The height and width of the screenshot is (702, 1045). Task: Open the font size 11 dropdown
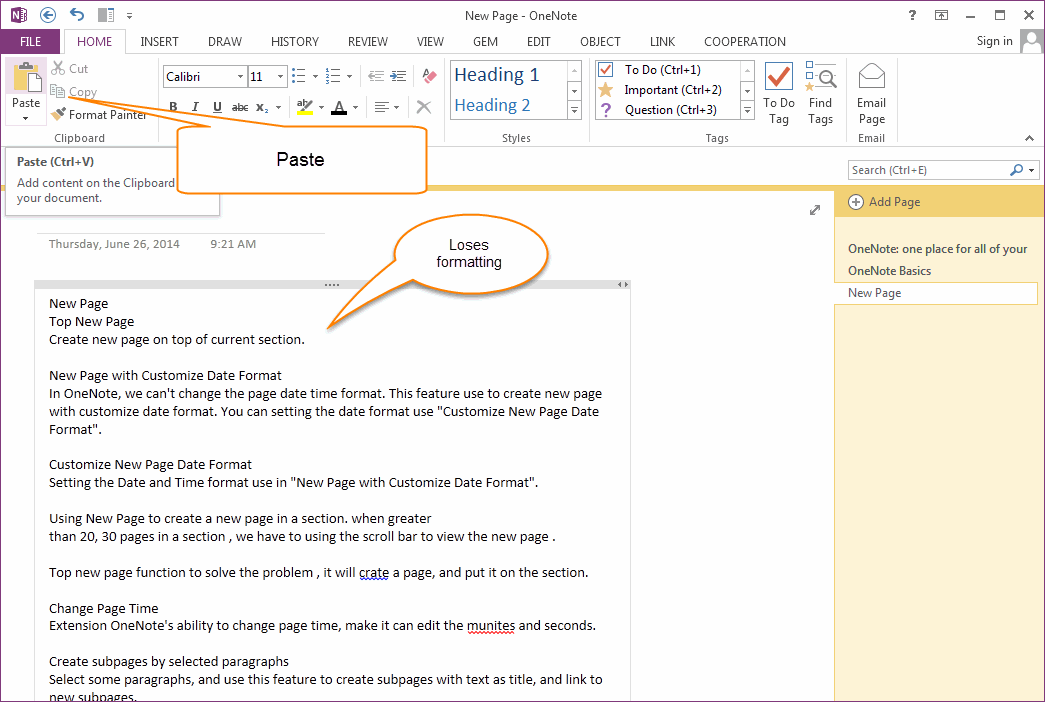pyautogui.click(x=281, y=77)
